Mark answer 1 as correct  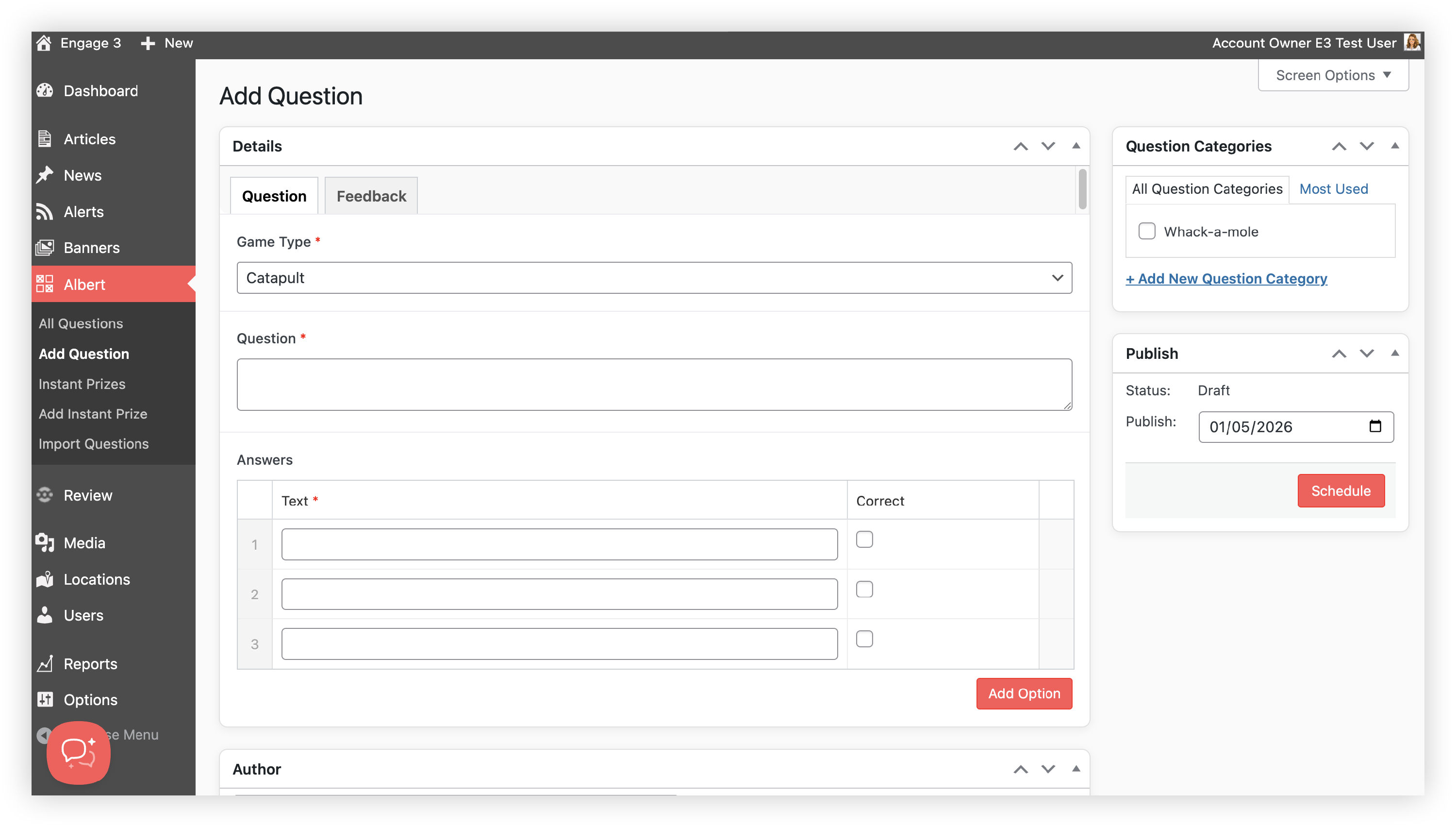point(864,539)
